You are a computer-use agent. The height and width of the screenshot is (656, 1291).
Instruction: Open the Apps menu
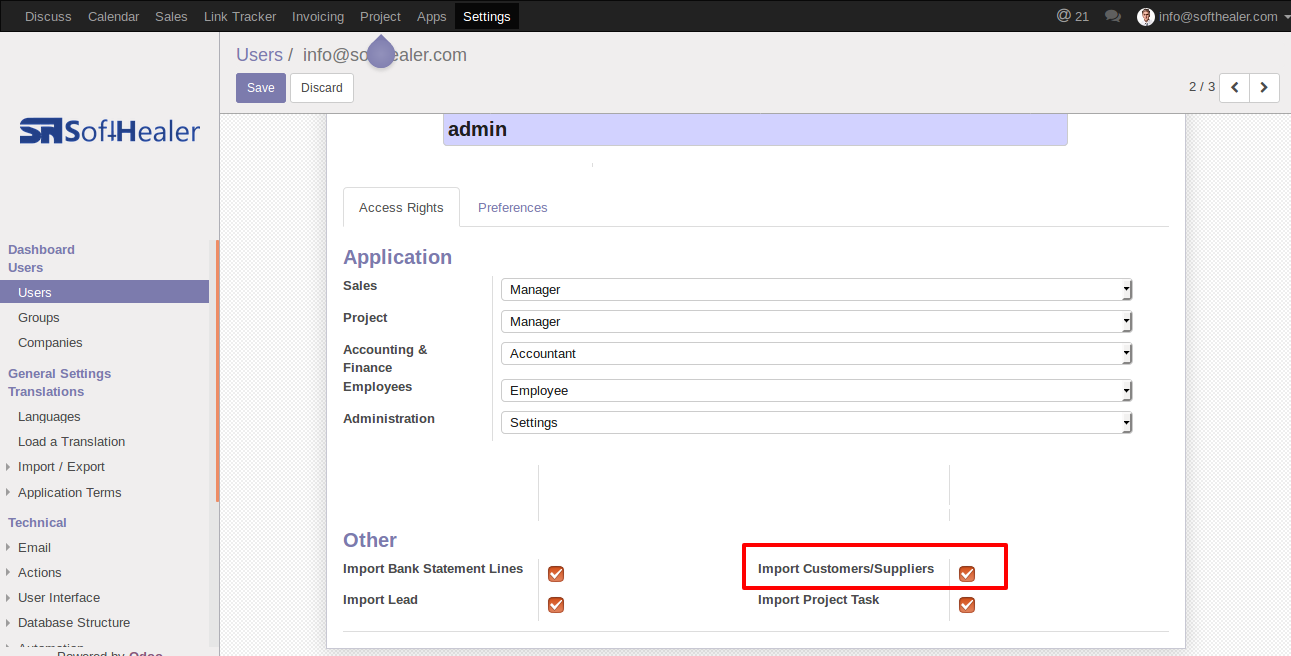click(x=432, y=16)
